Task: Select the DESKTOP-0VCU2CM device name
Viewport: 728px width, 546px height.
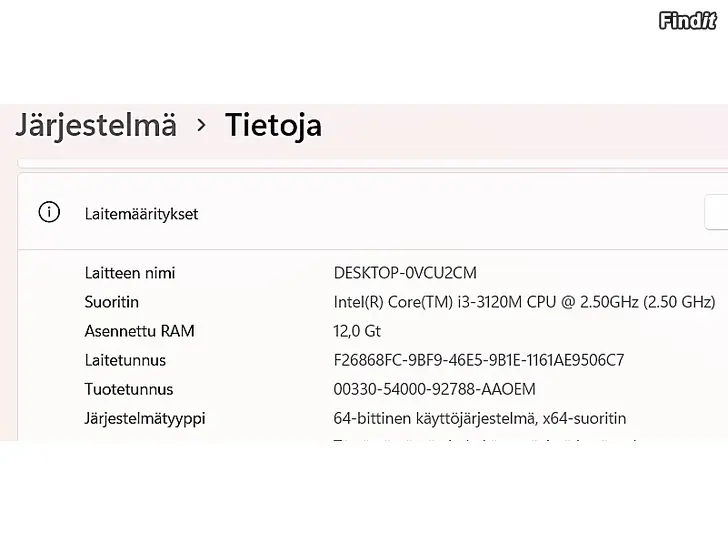Action: (405, 273)
